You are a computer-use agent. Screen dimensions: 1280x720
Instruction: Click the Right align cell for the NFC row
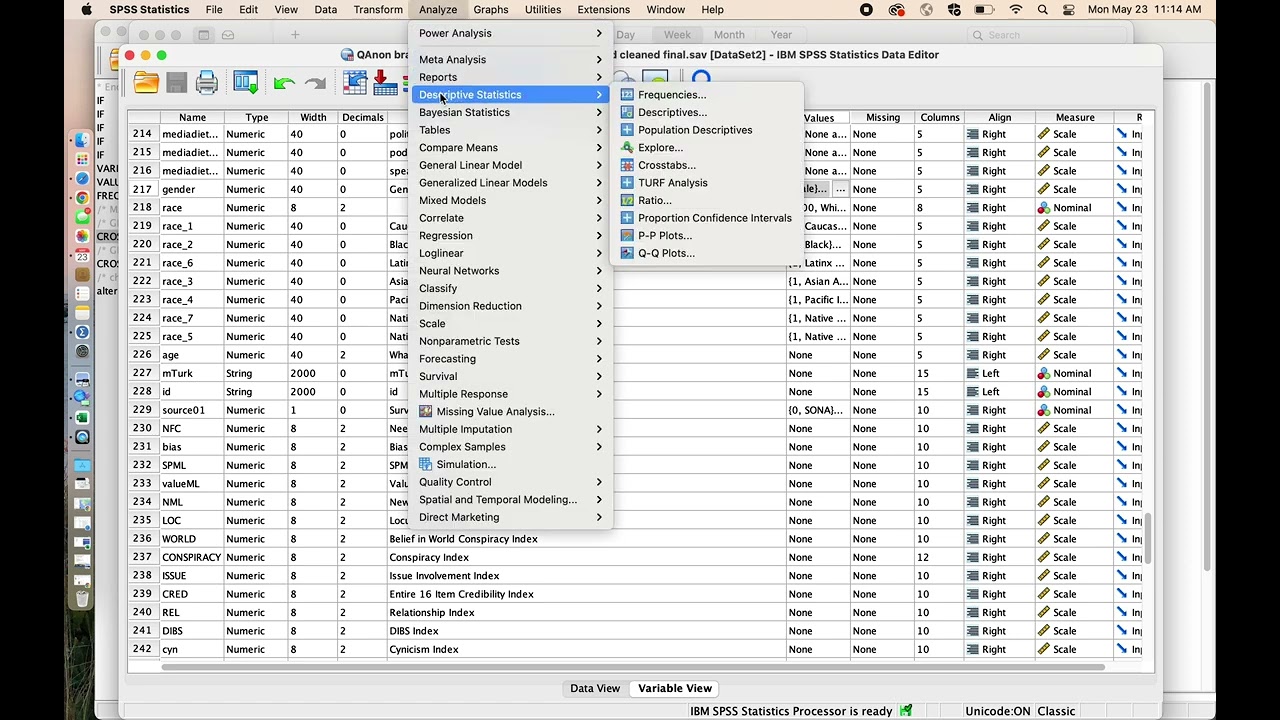tap(999, 428)
